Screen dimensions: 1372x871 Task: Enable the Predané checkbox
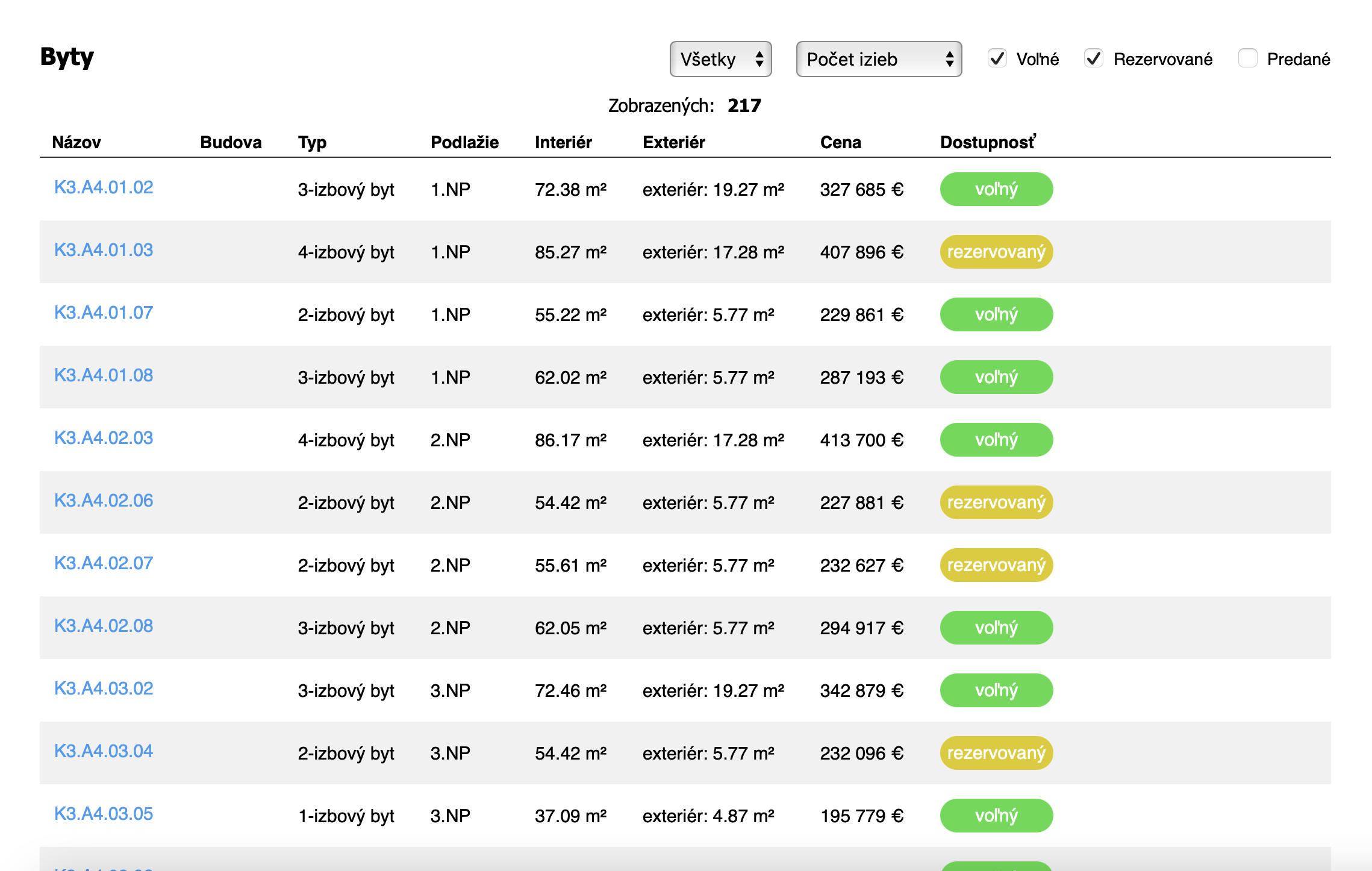pyautogui.click(x=1247, y=58)
